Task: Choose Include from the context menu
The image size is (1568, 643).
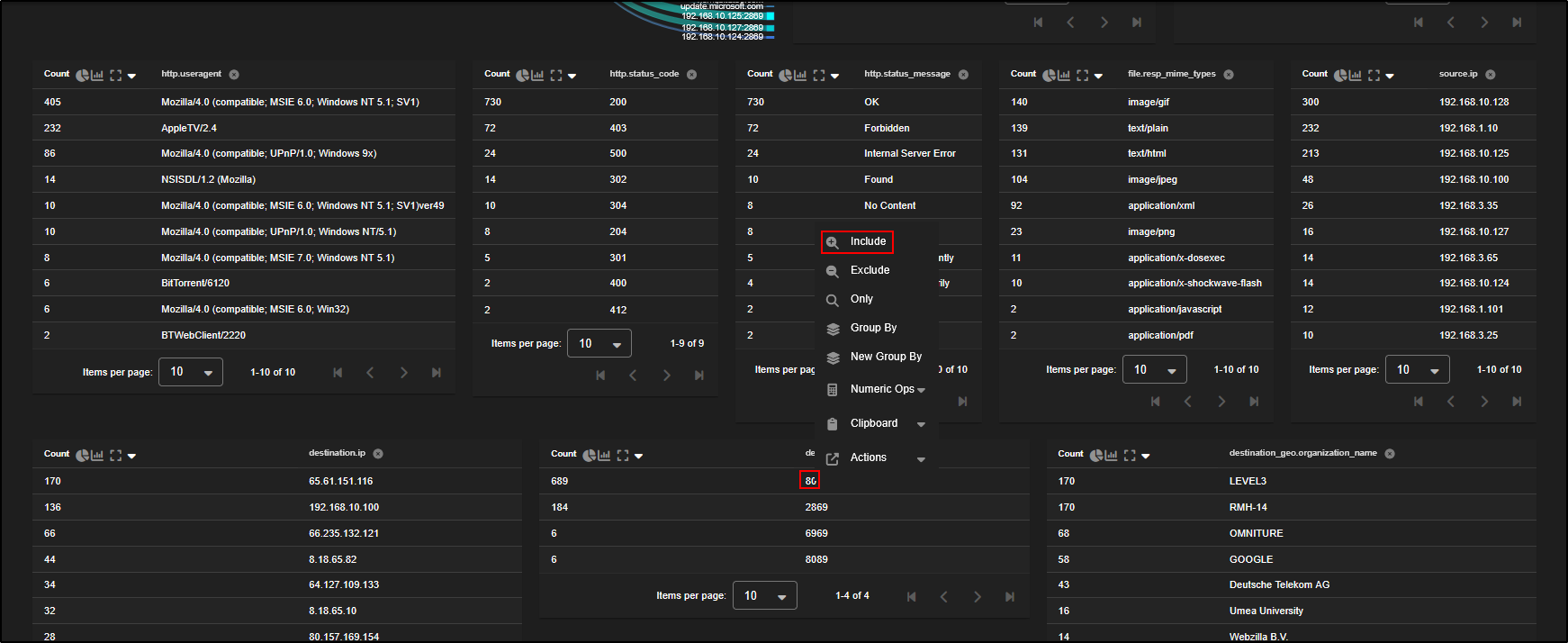Action: pyautogui.click(x=868, y=241)
